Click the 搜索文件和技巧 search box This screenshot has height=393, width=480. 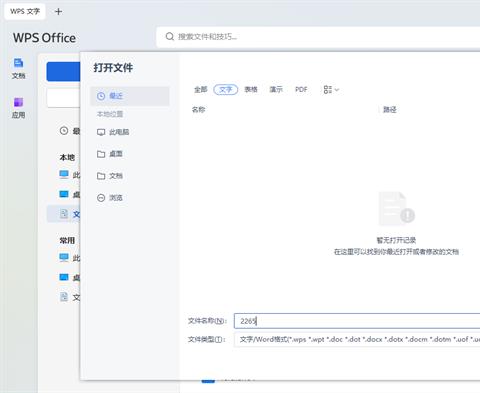coord(318,36)
